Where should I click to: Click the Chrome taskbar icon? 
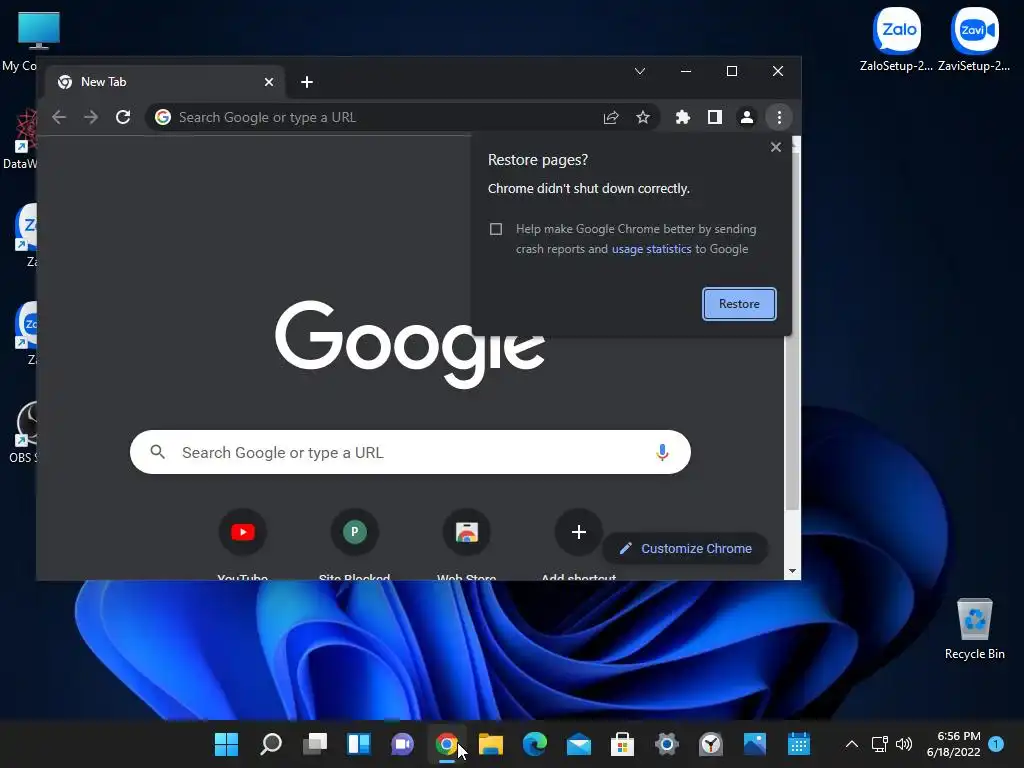tap(447, 744)
